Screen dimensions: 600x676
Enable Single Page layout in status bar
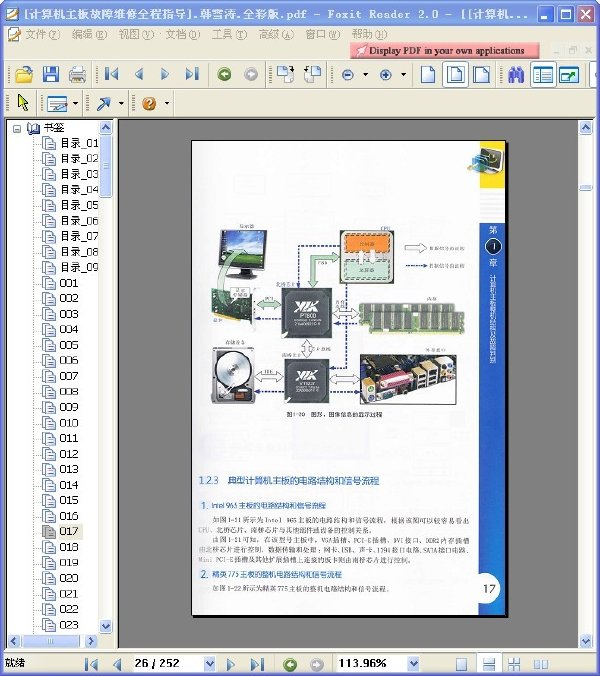point(461,664)
